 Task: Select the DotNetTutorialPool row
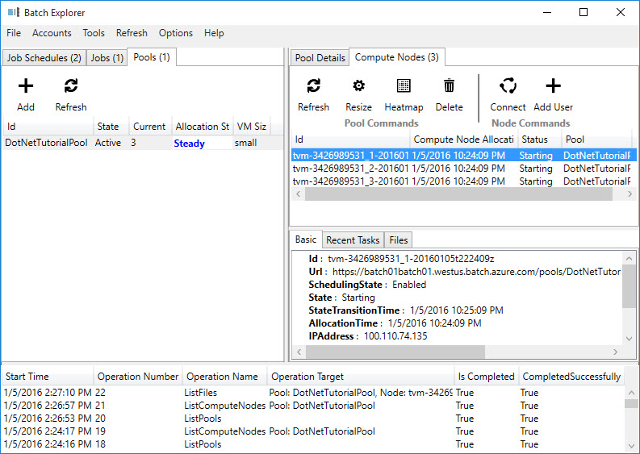[x=46, y=143]
